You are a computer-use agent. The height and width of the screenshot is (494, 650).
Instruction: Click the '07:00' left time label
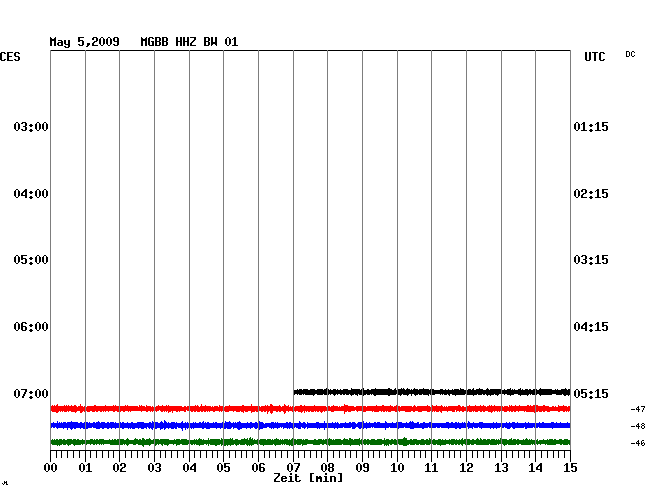point(31,393)
